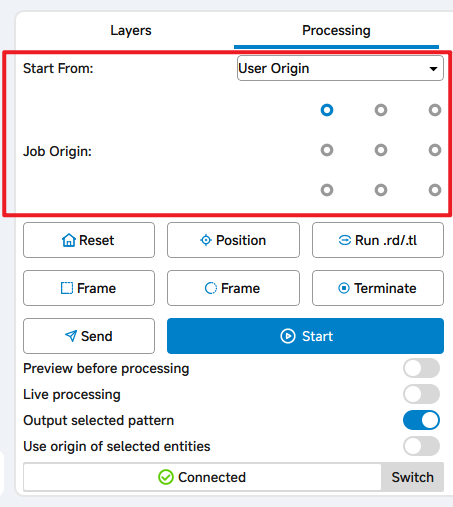Toggle Preview before processing switch

[x=421, y=368]
